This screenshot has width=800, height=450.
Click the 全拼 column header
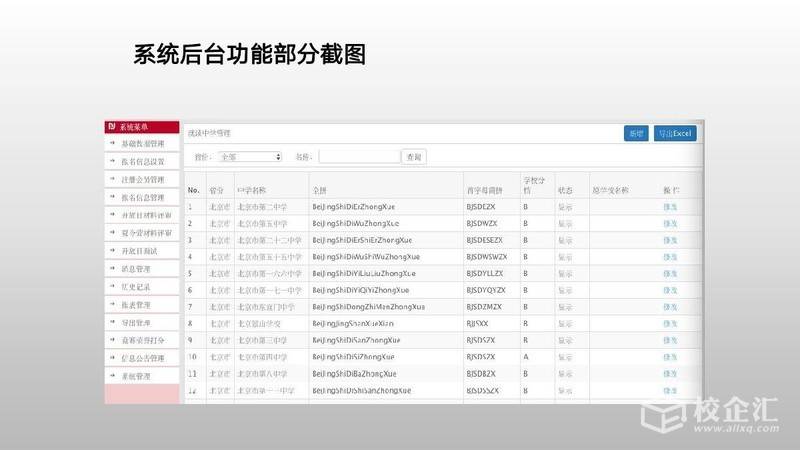319,190
